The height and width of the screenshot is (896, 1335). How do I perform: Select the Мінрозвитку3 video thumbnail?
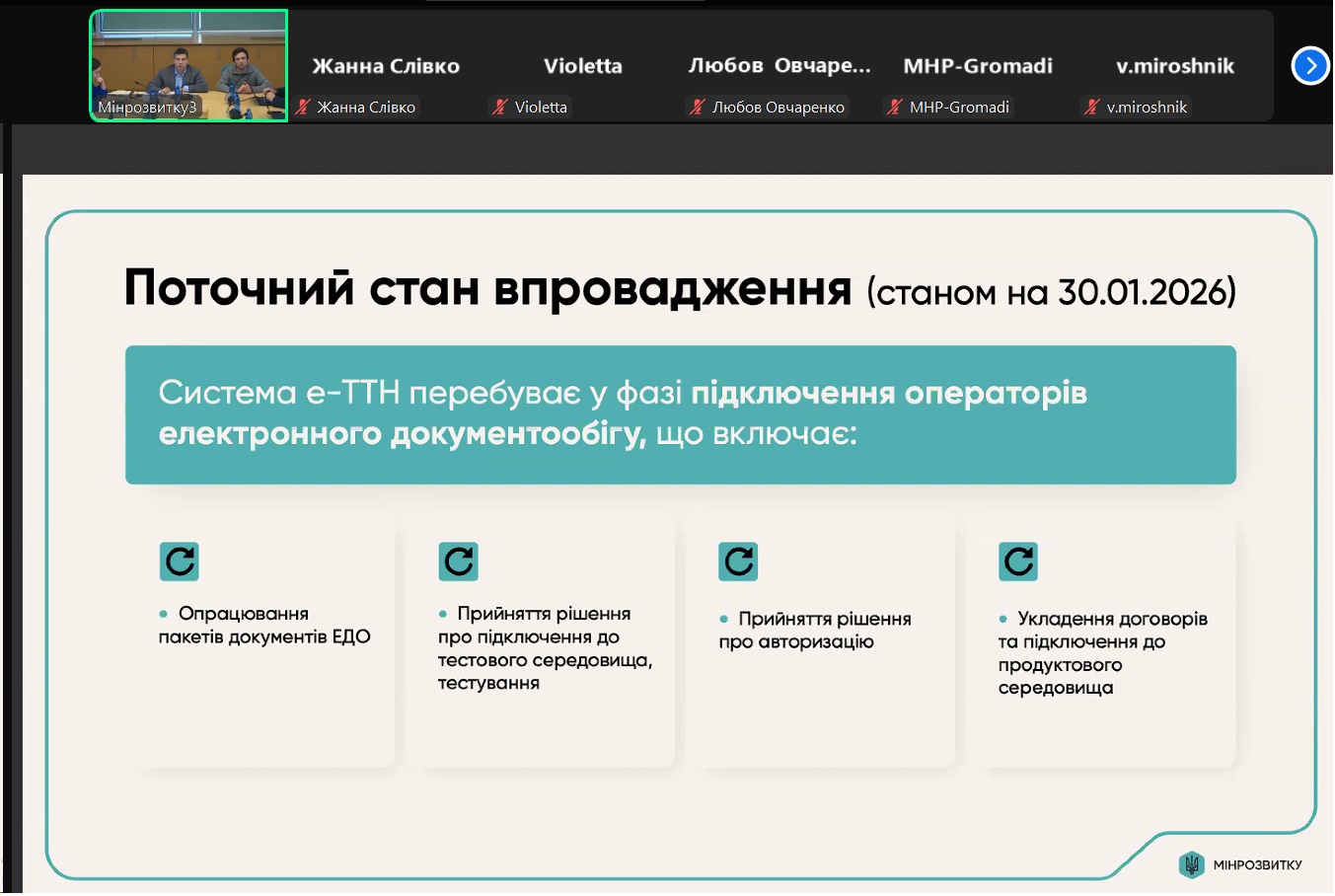coord(188,65)
